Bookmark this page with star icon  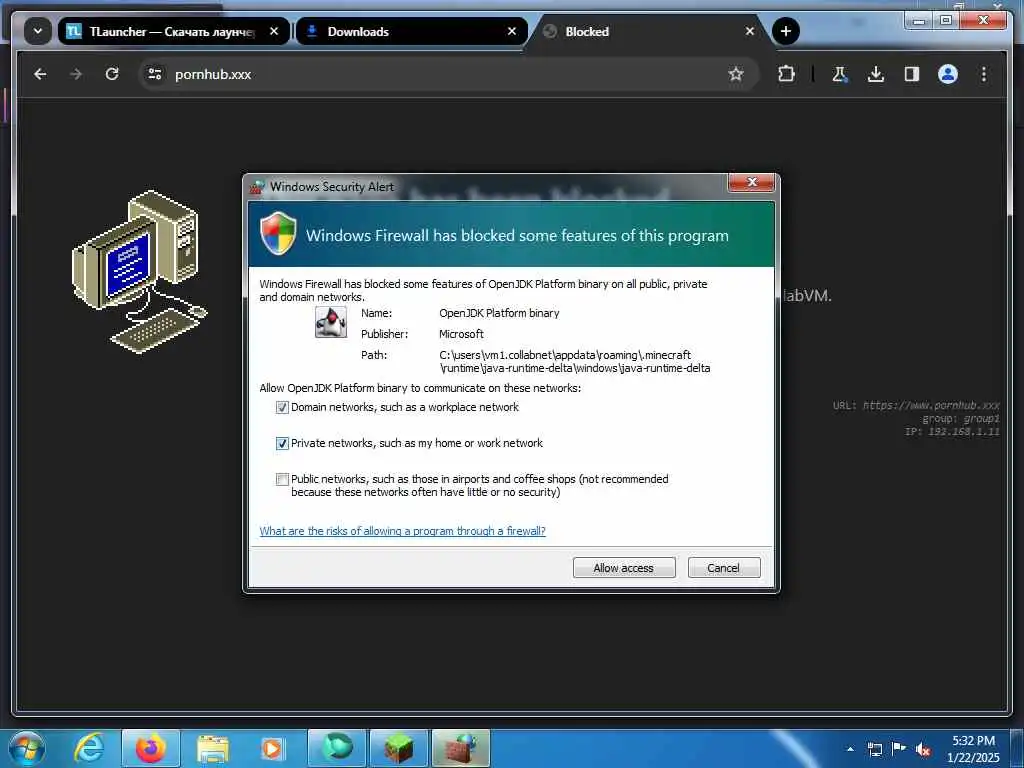click(x=736, y=74)
